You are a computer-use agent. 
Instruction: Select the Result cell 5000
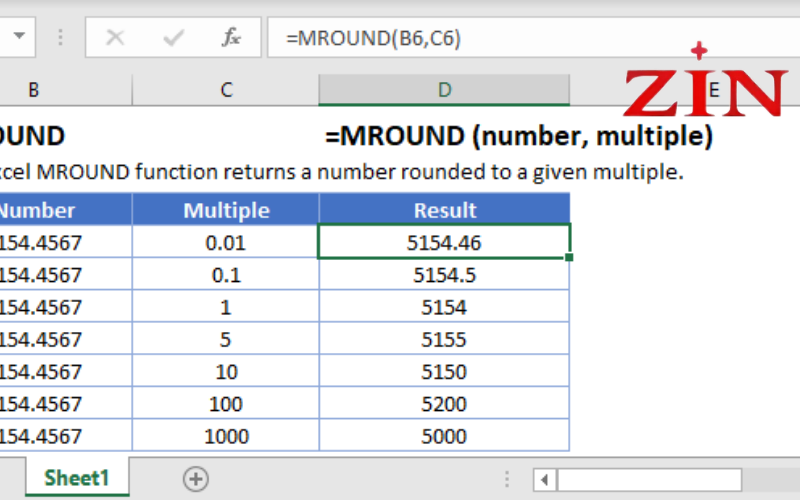click(444, 436)
